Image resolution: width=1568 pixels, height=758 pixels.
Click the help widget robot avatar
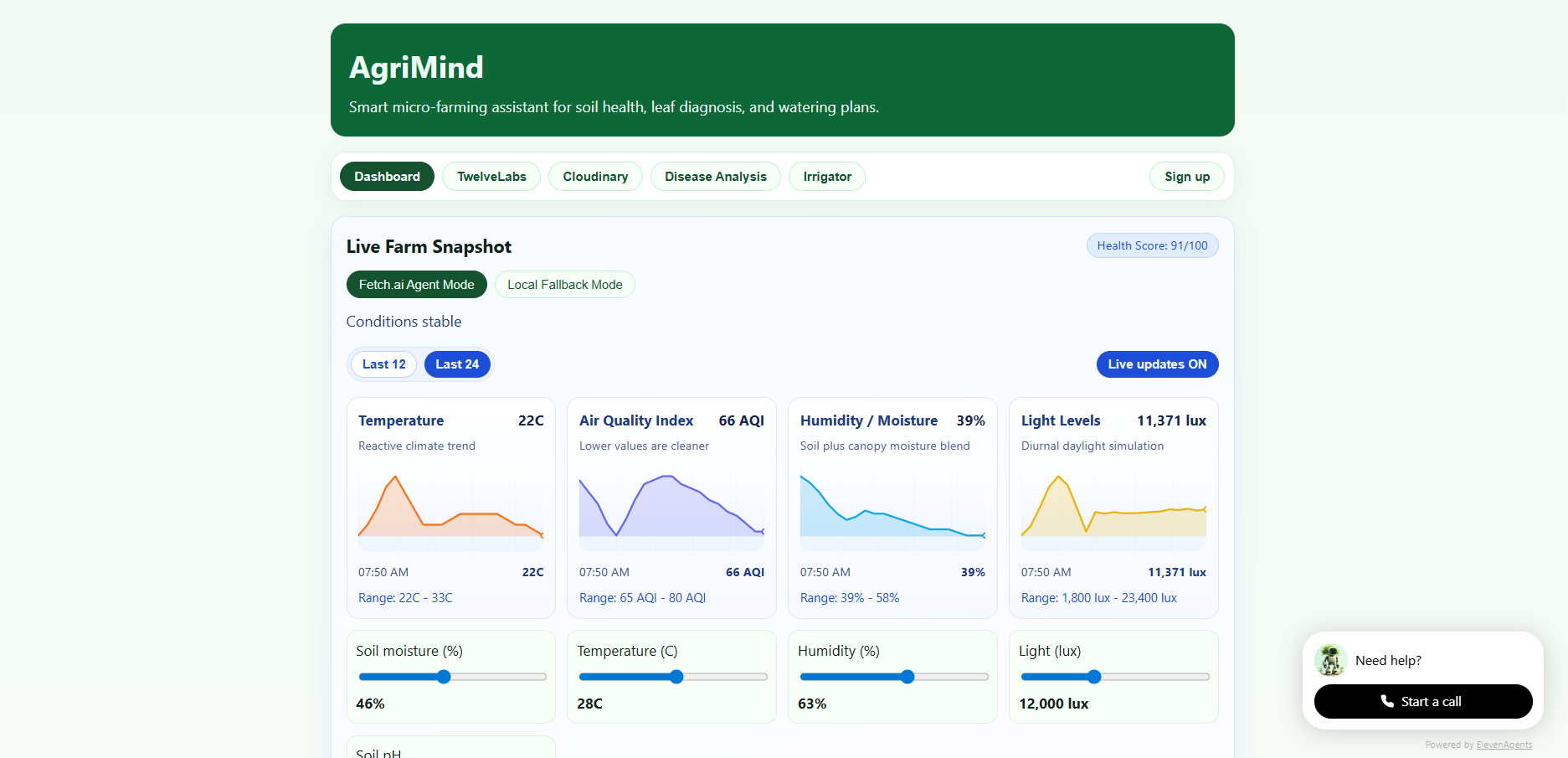point(1330,660)
